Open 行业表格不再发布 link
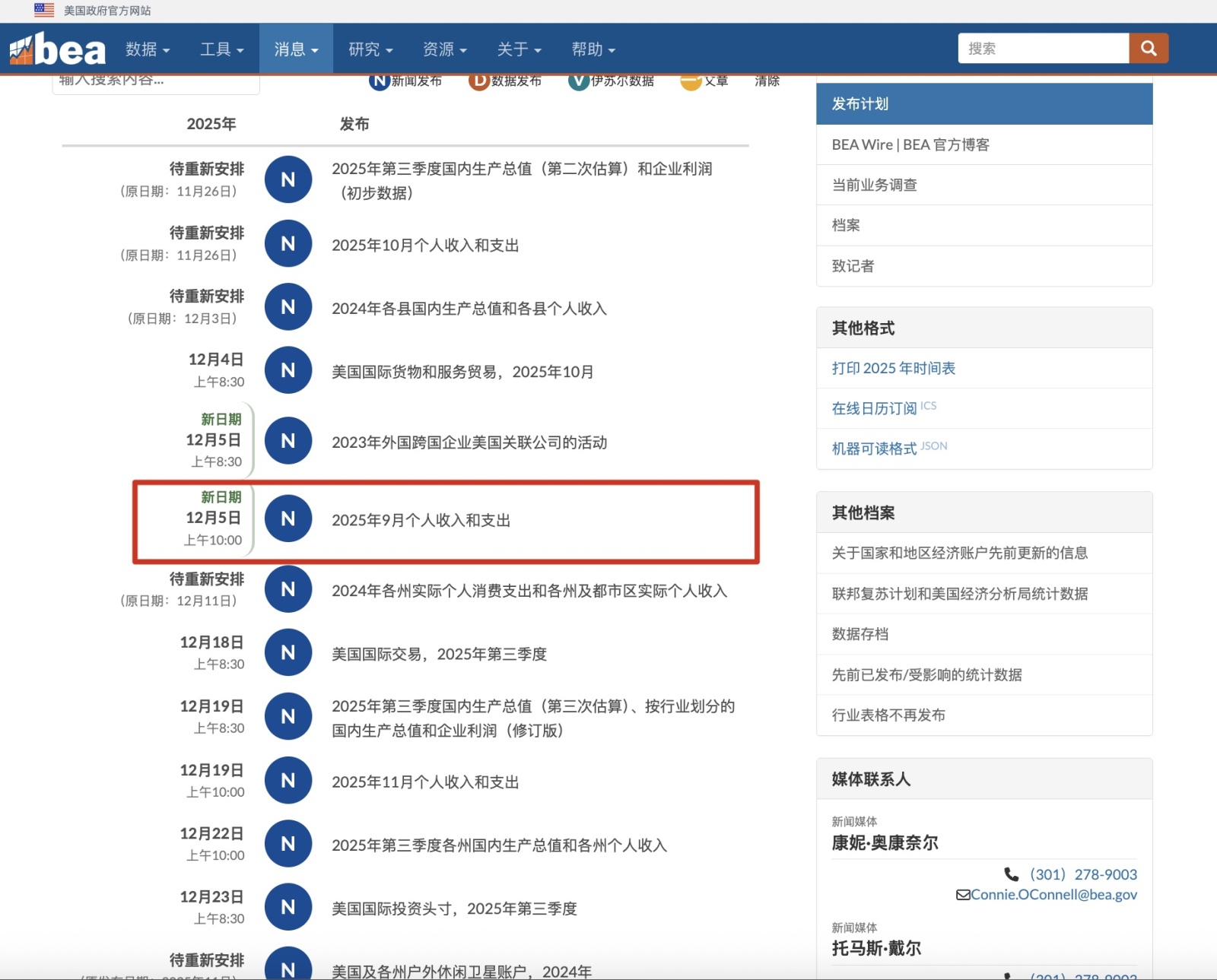The width and height of the screenshot is (1217, 980). (888, 715)
